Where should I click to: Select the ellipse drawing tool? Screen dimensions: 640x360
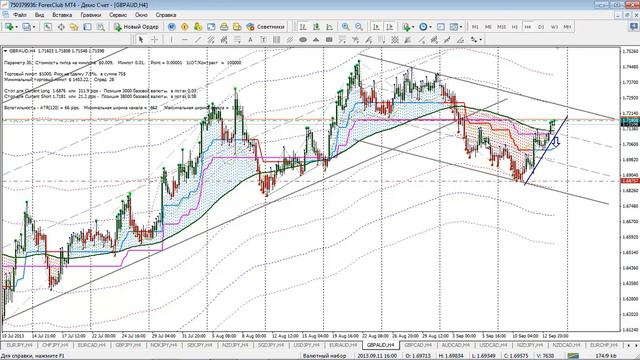[303, 40]
